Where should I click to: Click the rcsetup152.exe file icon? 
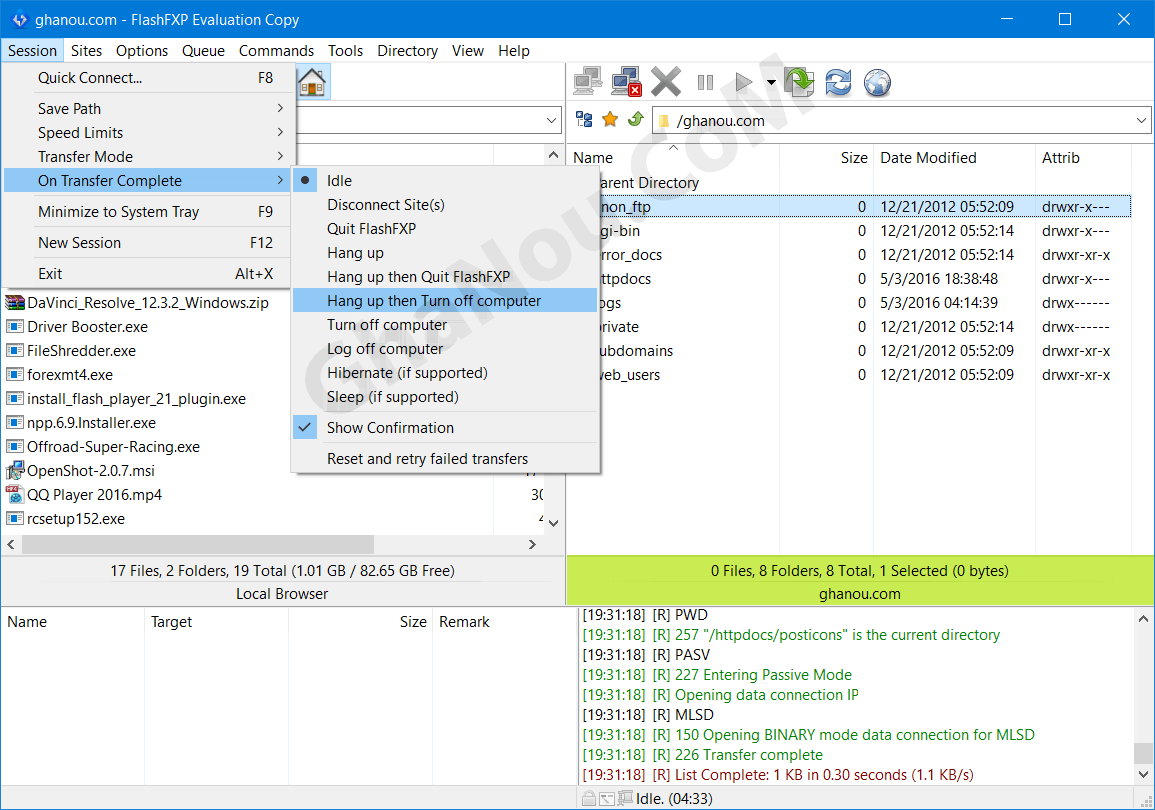click(x=15, y=518)
